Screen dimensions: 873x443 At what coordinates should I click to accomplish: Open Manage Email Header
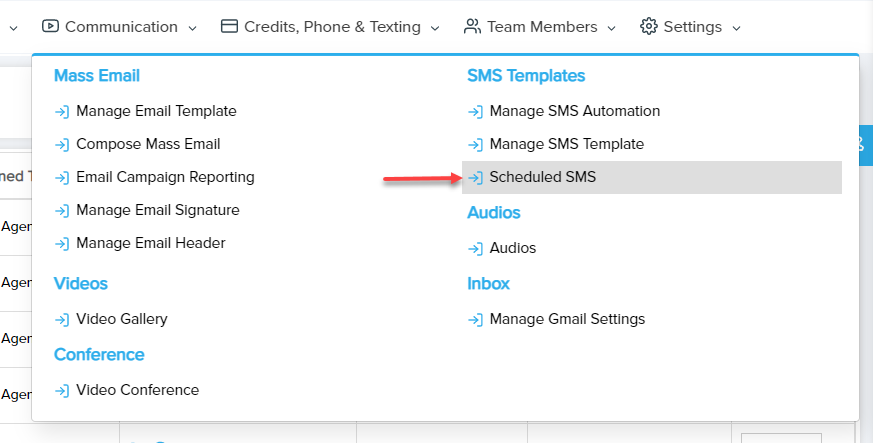pos(150,243)
